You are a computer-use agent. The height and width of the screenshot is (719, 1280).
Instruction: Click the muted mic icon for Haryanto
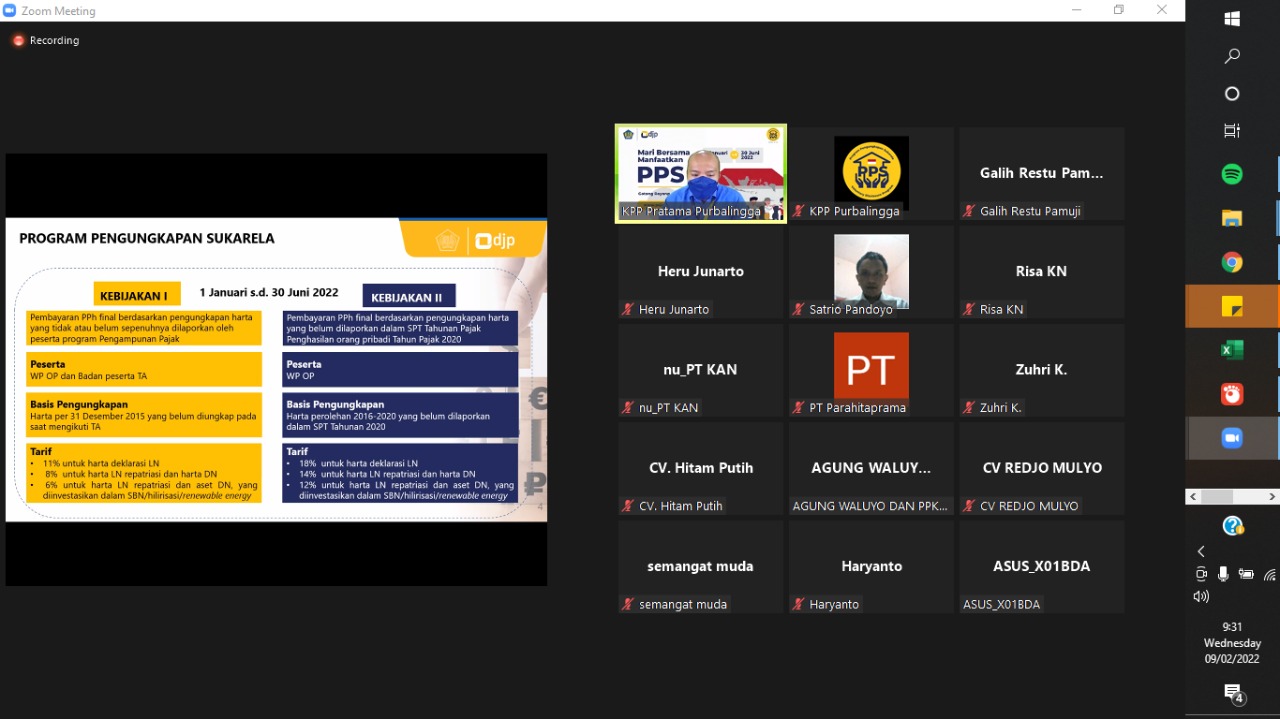pos(798,605)
